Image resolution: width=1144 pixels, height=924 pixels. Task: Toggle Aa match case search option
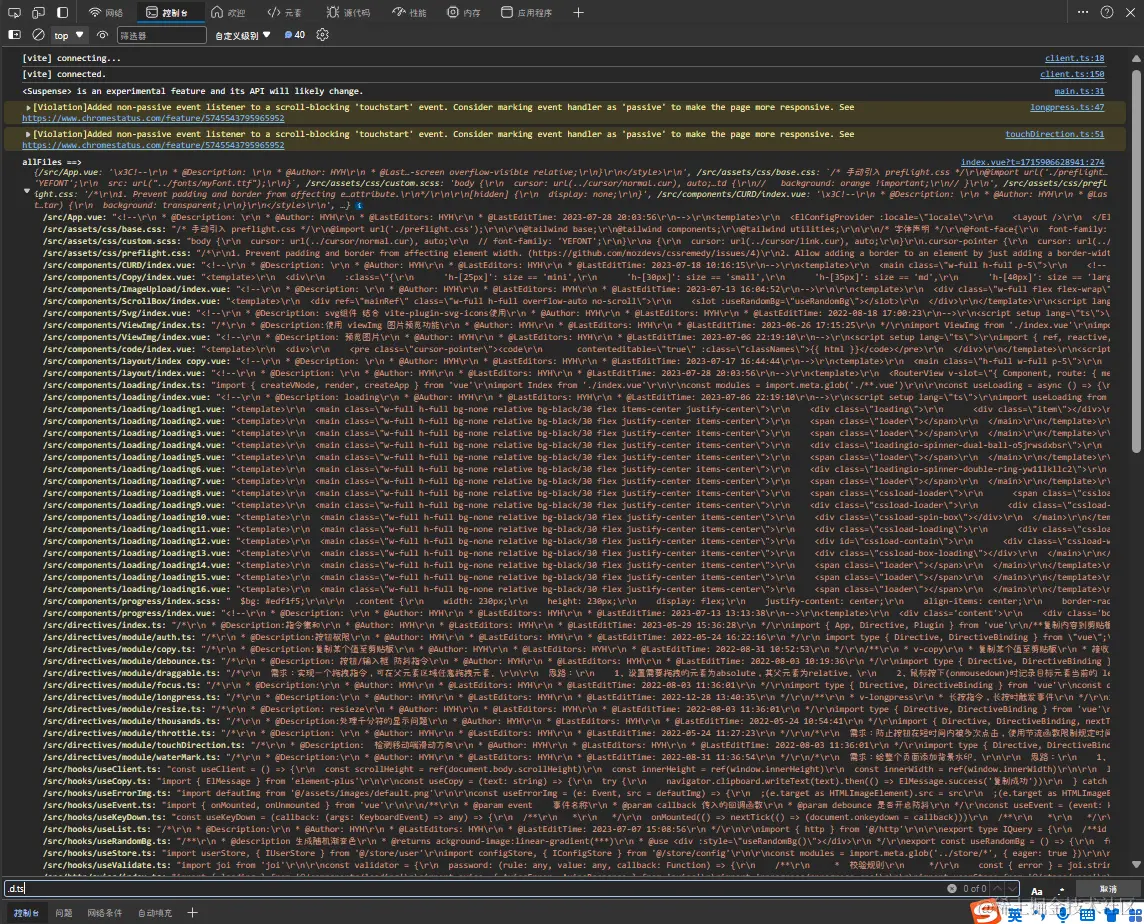click(x=1037, y=890)
